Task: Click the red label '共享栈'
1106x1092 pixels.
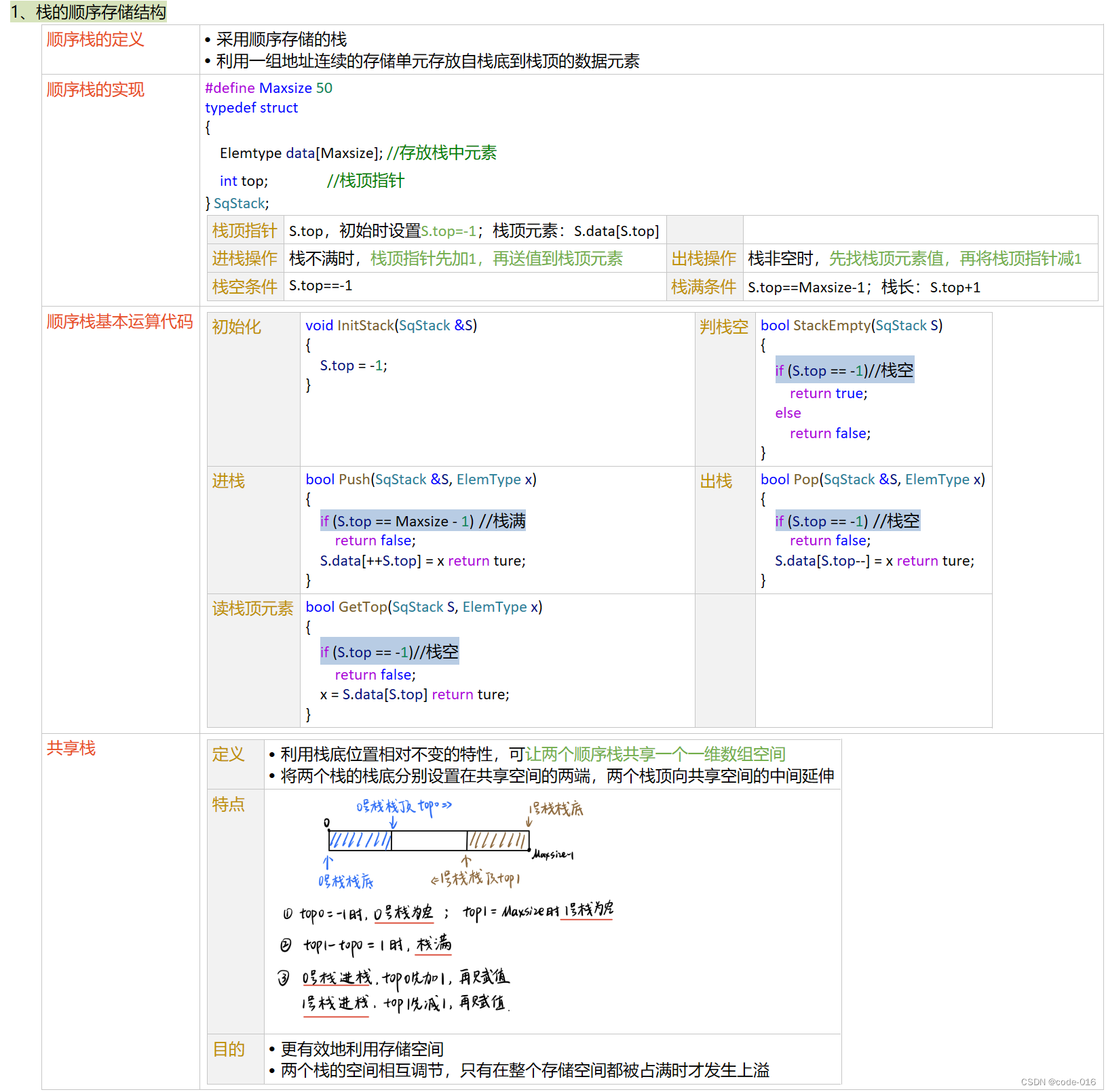Action: [71, 748]
